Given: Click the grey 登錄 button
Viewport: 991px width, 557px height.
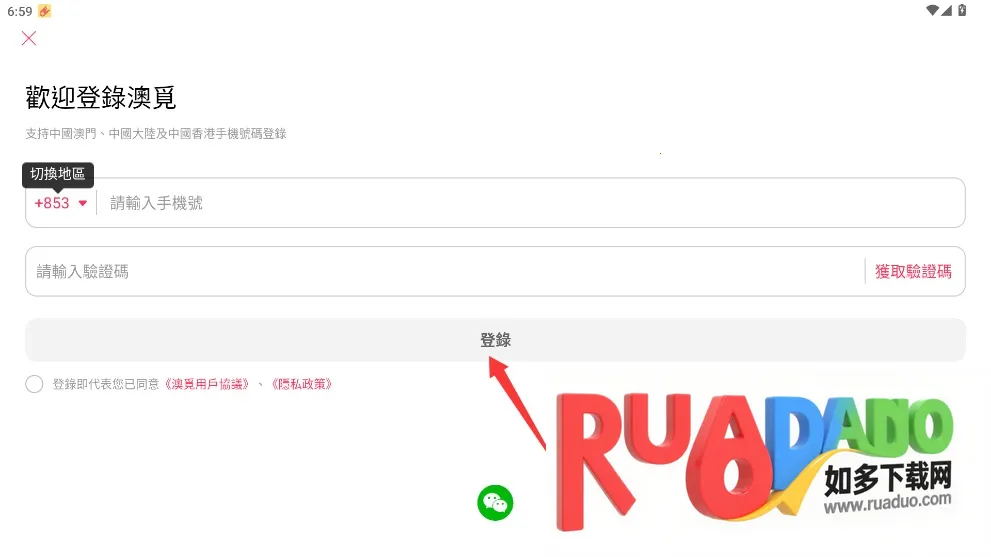Looking at the screenshot, I should click(496, 340).
